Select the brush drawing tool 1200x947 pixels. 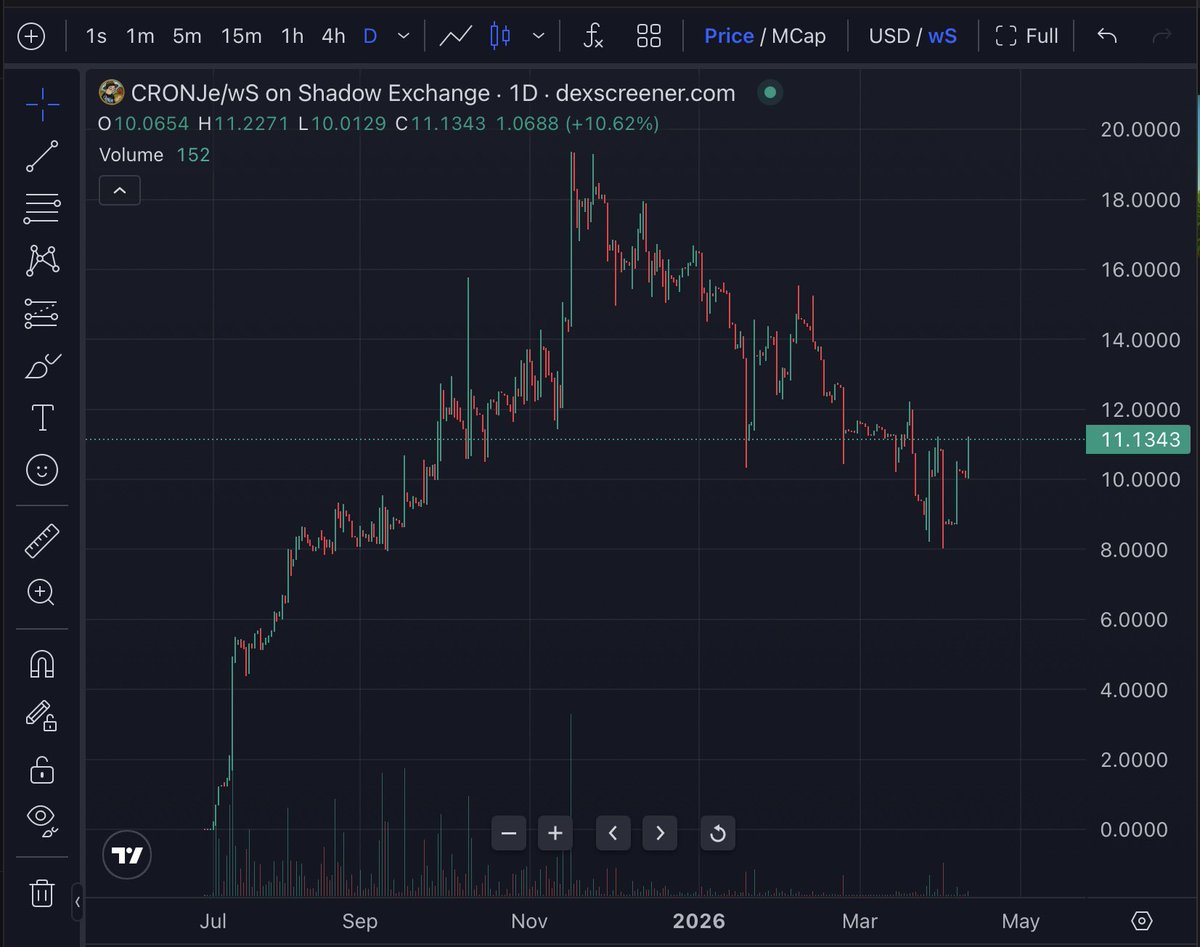(x=41, y=366)
